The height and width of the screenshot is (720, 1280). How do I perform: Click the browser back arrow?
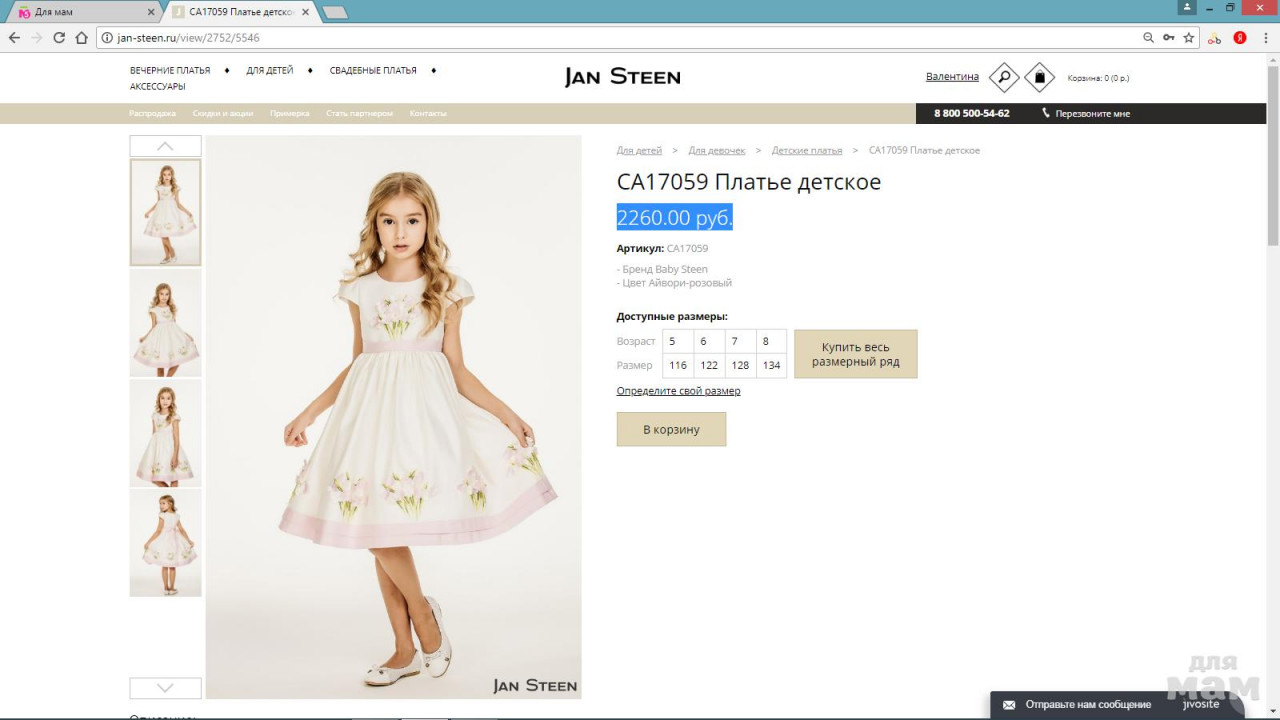click(x=14, y=38)
